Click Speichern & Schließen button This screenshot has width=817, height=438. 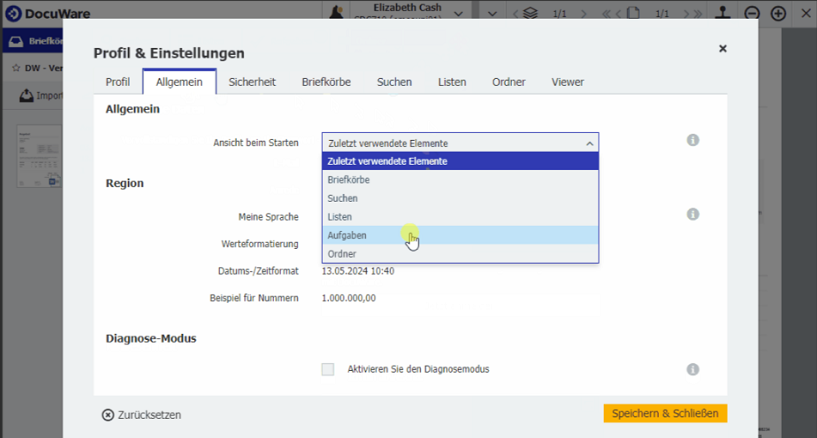[665, 414]
